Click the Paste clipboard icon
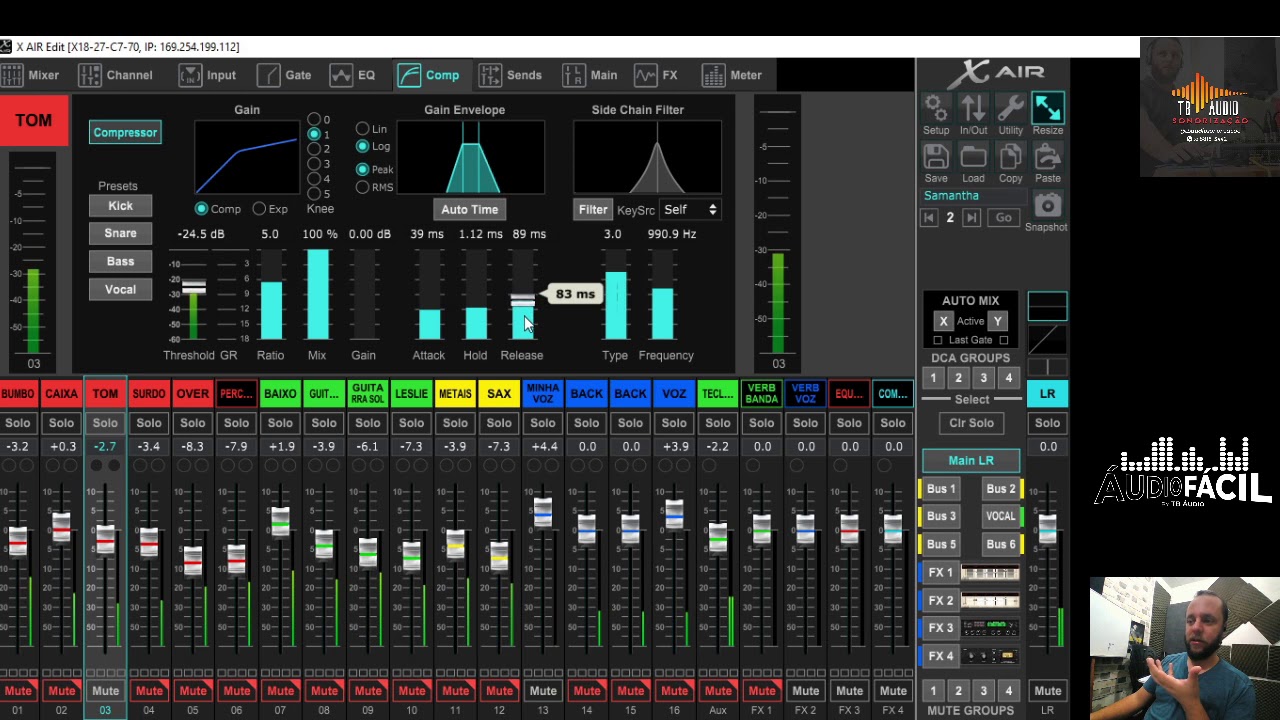 tap(1047, 157)
